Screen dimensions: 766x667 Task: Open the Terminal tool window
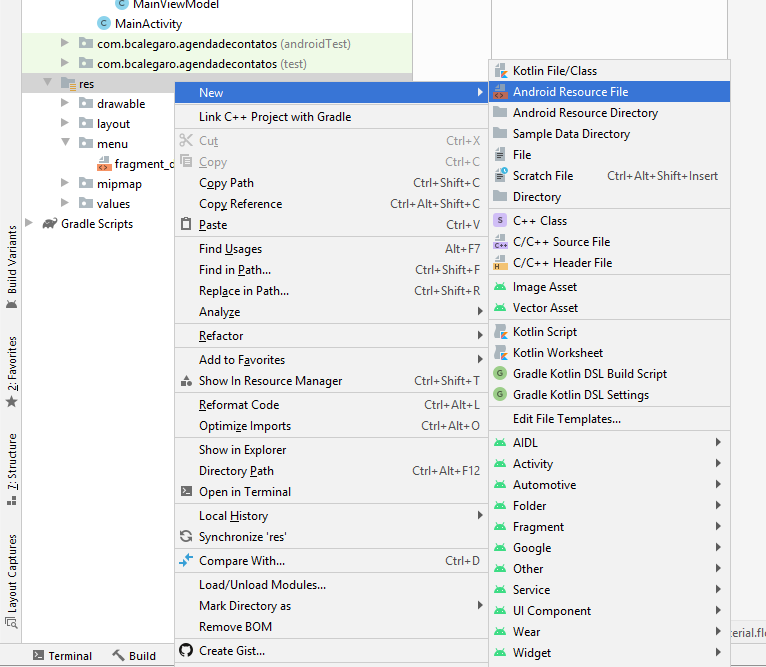[61, 656]
